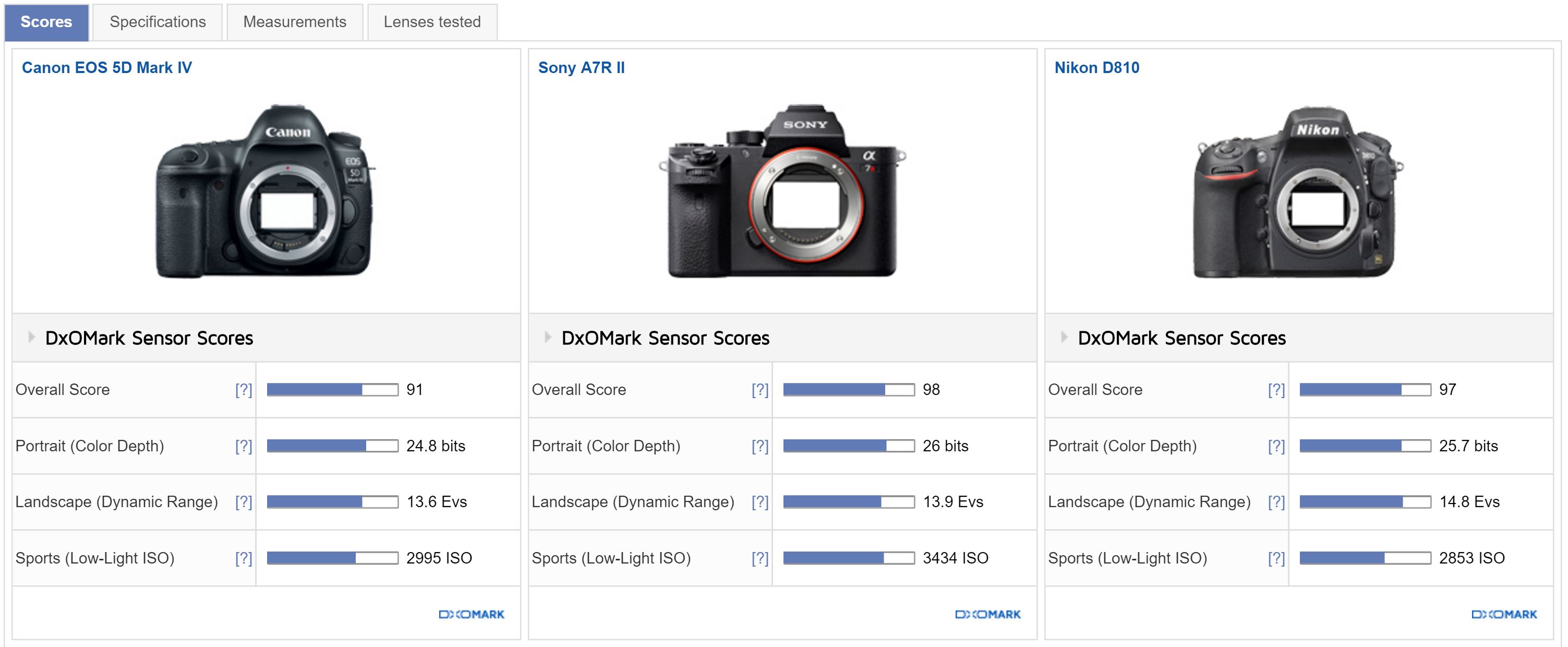1568x647 pixels.
Task: Collapse Sony DxOMark Sensor Scores section
Action: click(x=548, y=337)
